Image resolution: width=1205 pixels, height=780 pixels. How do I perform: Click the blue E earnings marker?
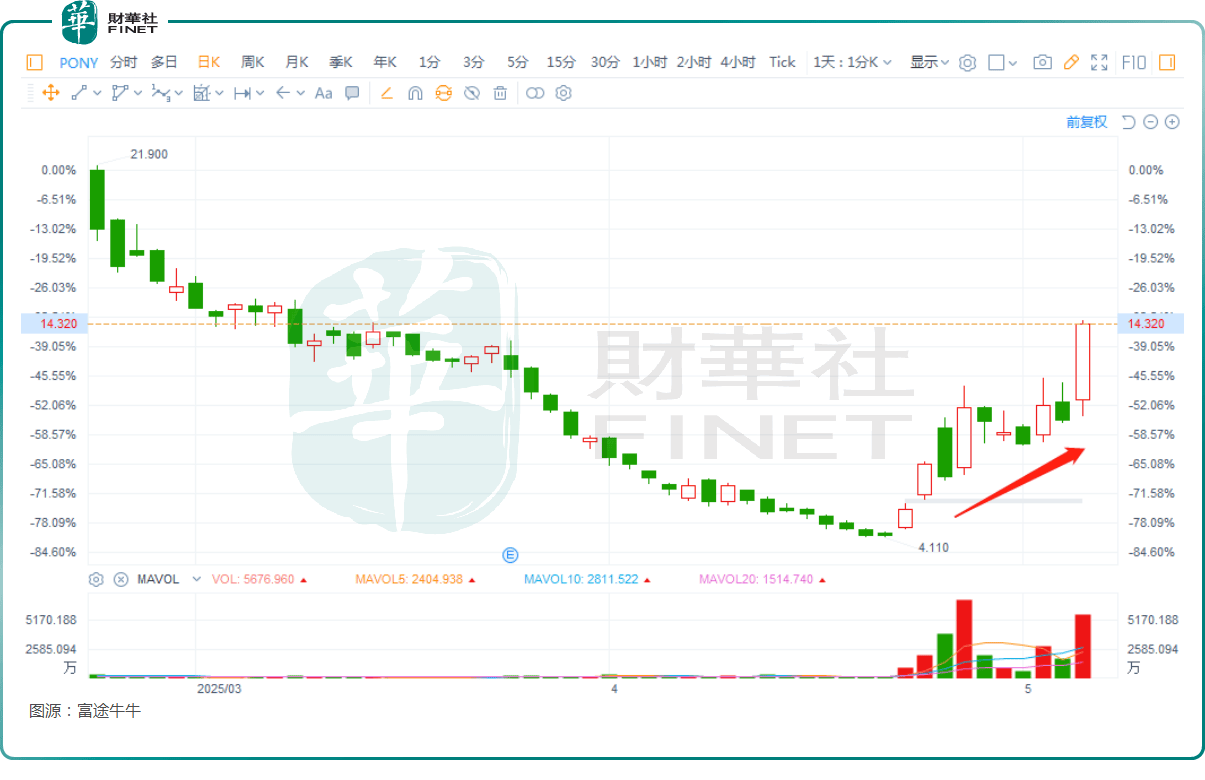pyautogui.click(x=509, y=554)
